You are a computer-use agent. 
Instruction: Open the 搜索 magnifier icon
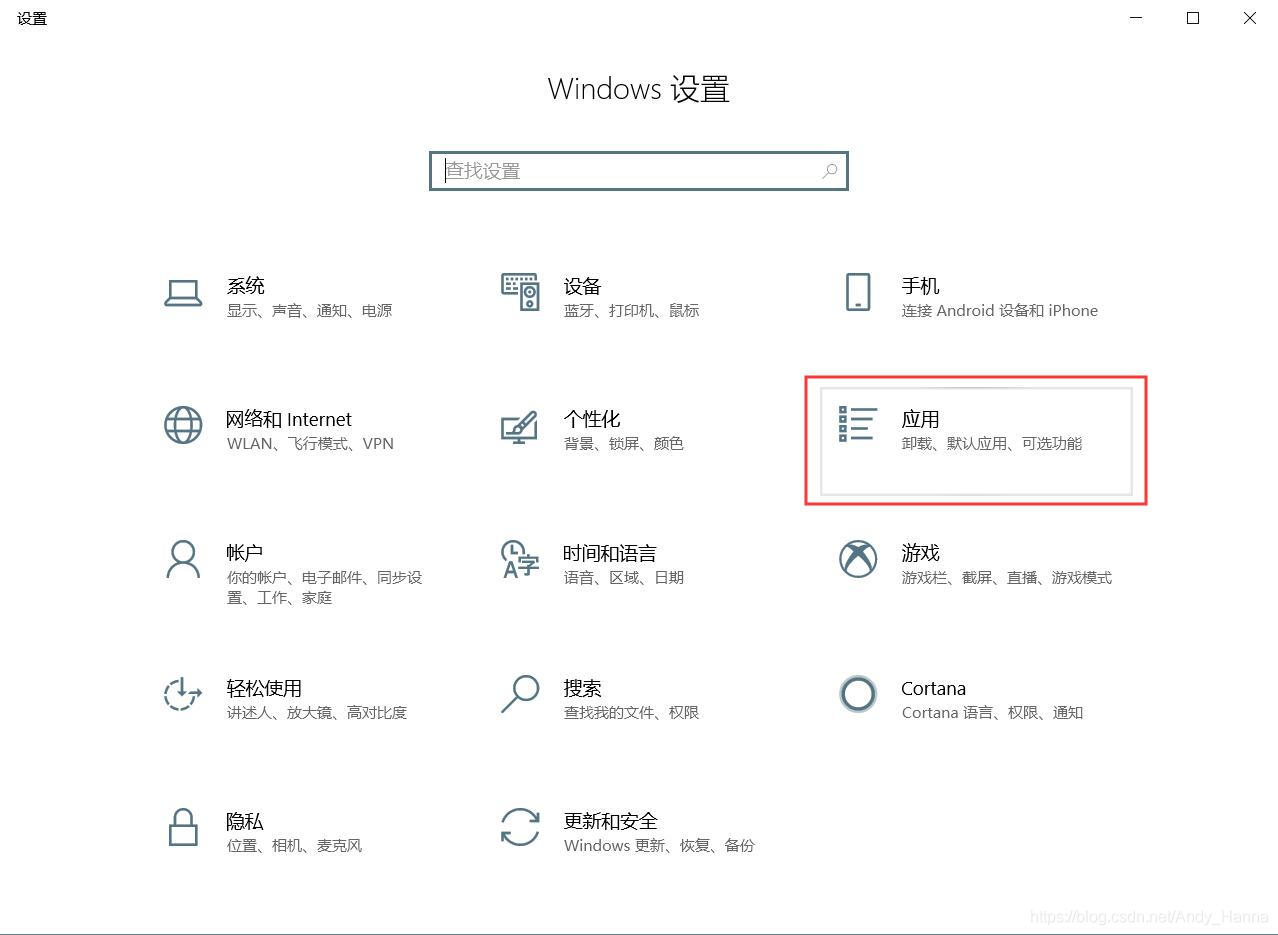coord(519,693)
